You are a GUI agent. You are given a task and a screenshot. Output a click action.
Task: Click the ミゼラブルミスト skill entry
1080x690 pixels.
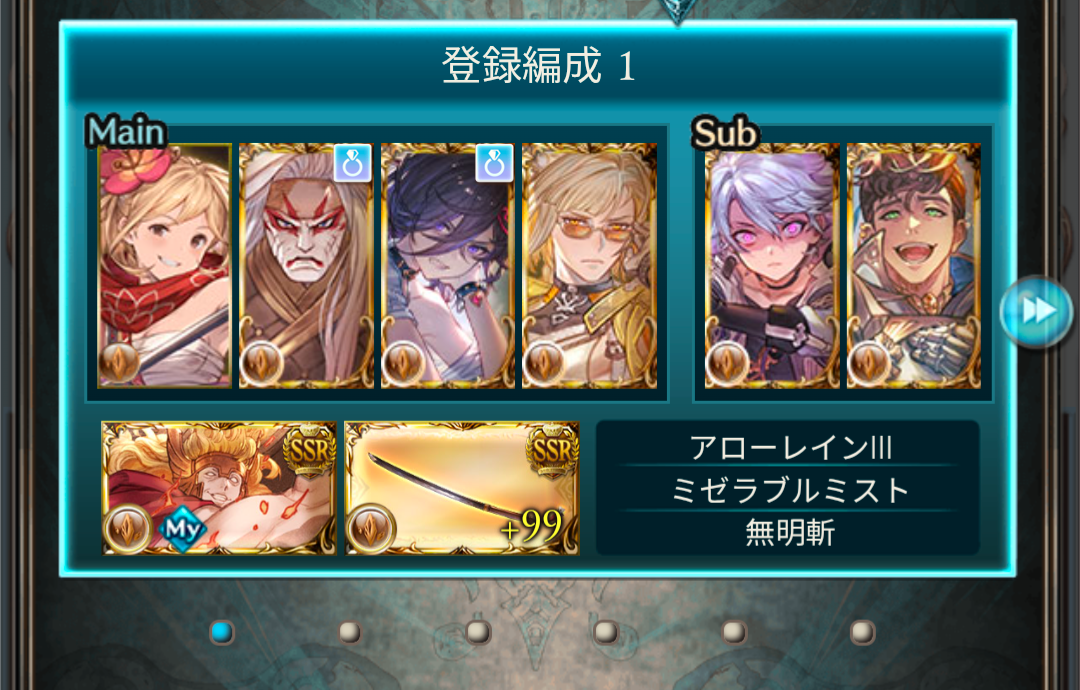(789, 490)
